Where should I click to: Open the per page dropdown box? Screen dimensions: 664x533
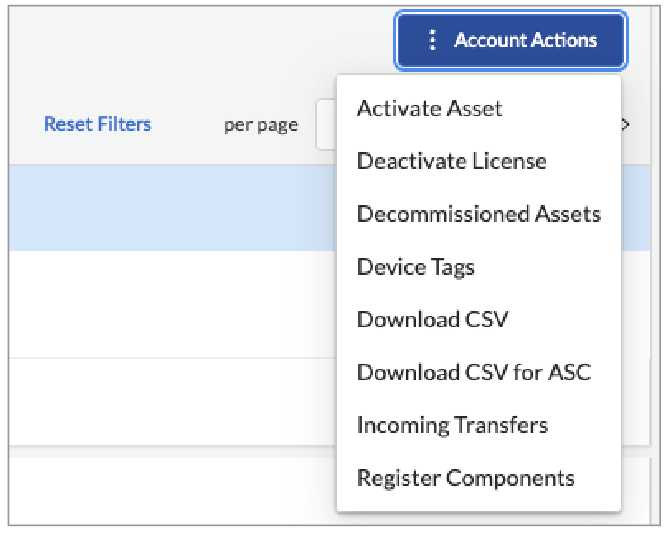click(326, 125)
